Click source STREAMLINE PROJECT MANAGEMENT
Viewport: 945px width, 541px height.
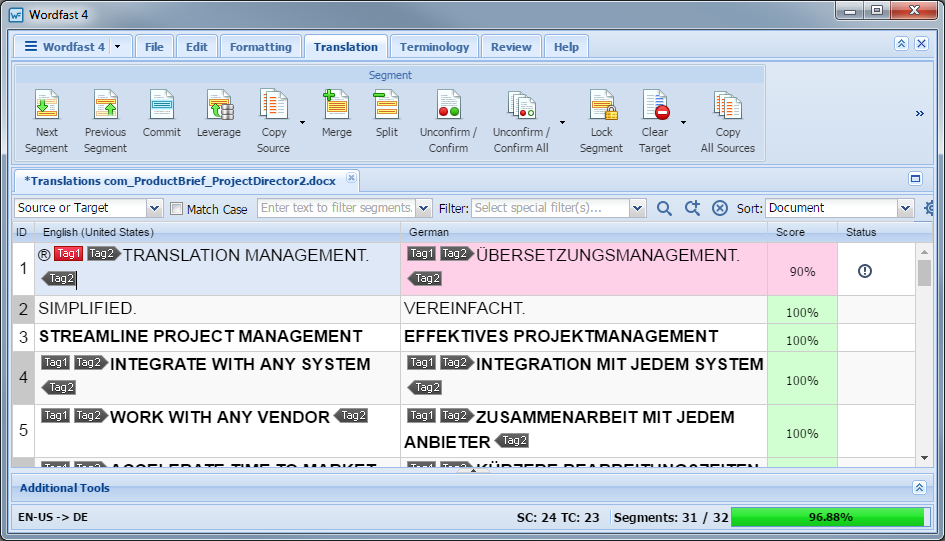click(x=201, y=336)
